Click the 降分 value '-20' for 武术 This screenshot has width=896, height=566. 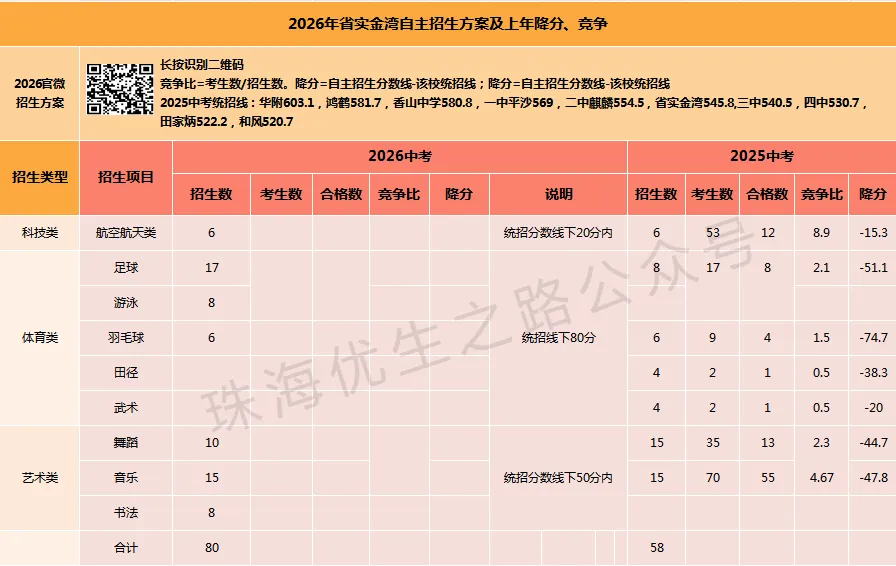(x=874, y=408)
